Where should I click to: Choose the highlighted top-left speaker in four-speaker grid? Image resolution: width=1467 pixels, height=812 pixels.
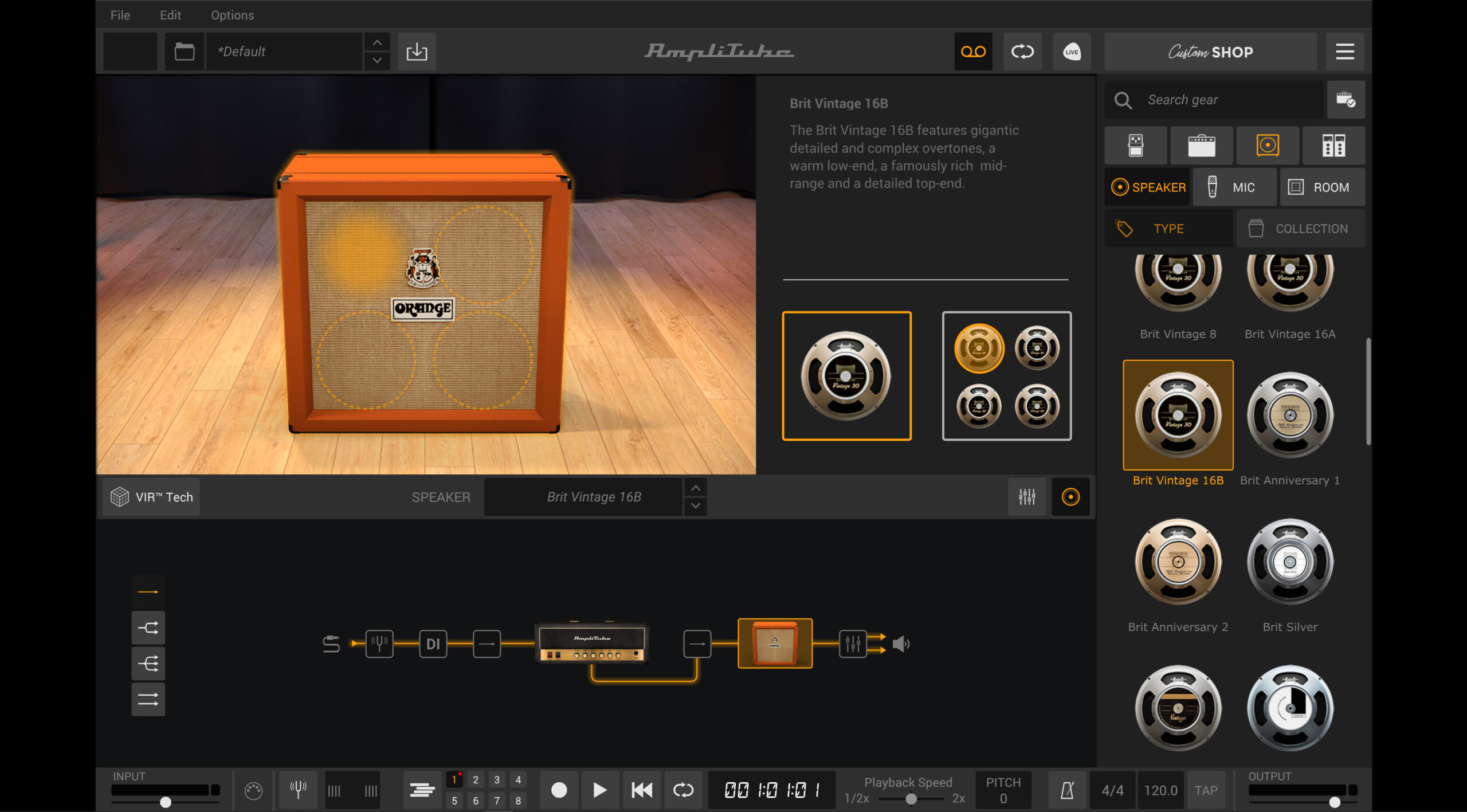[x=979, y=348]
